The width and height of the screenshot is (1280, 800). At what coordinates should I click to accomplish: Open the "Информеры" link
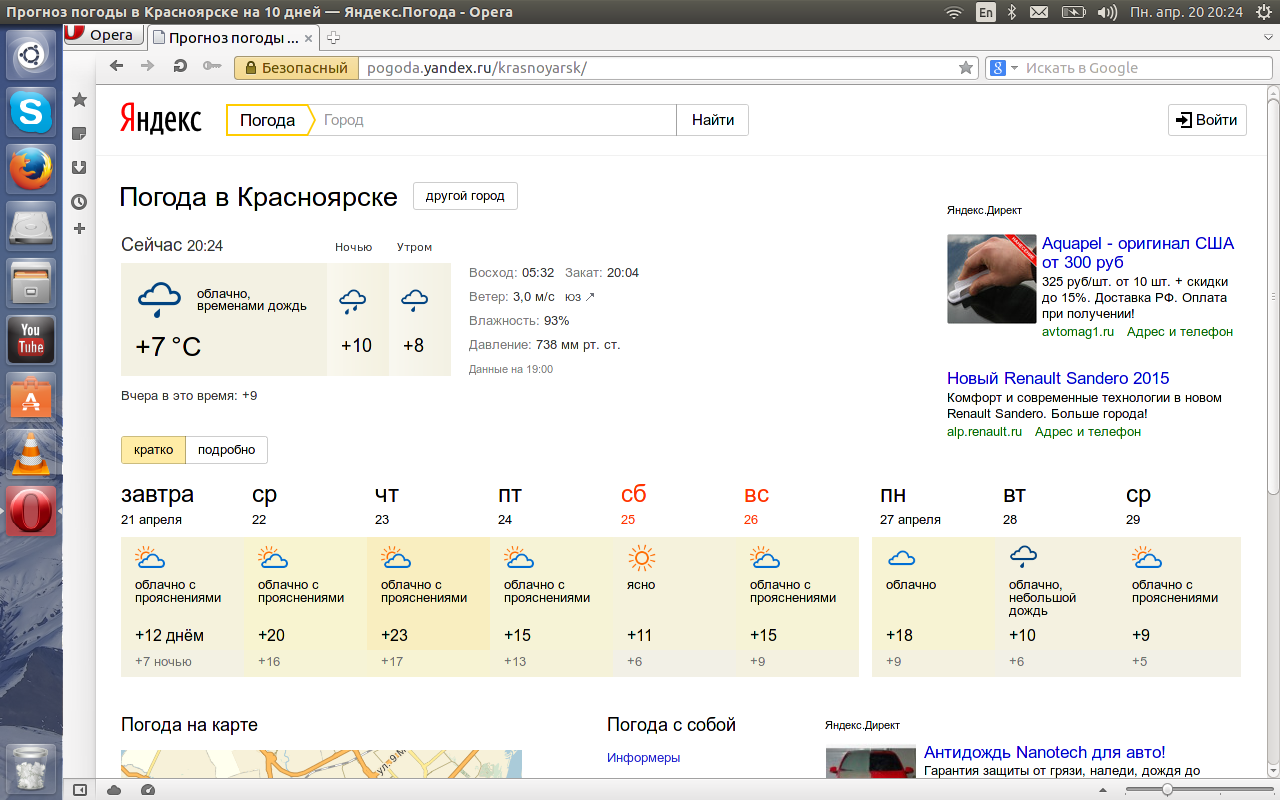[x=643, y=758]
